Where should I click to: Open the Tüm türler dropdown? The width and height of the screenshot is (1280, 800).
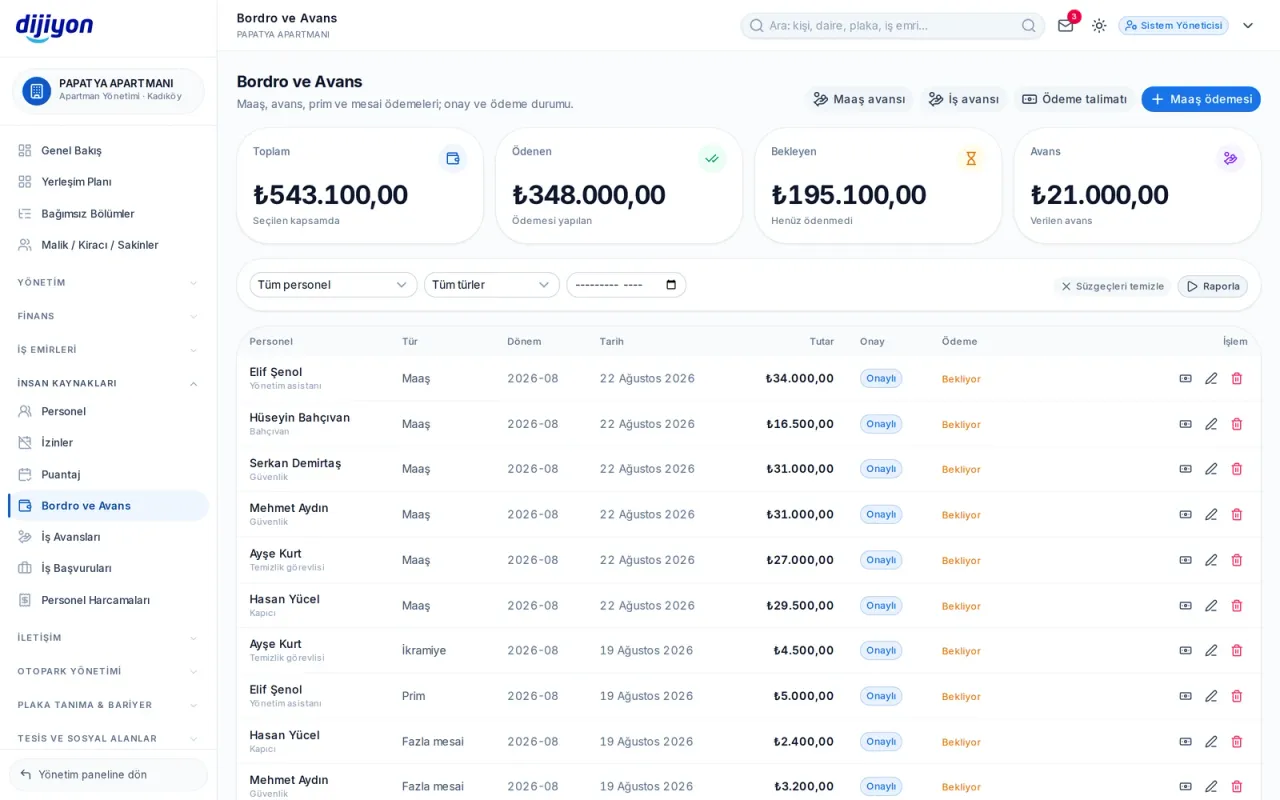pyautogui.click(x=491, y=285)
